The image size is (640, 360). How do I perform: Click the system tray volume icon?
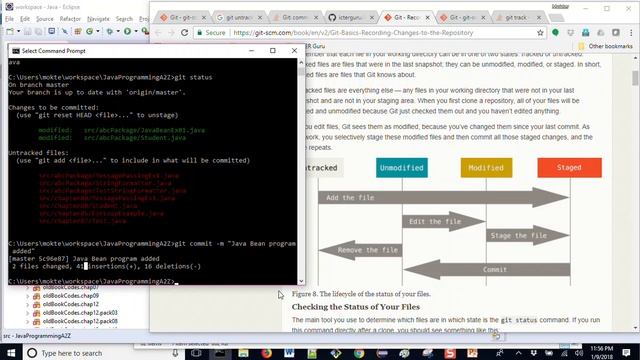coord(578,353)
